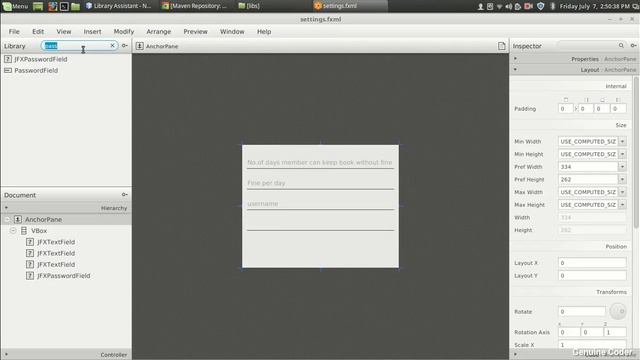Expand the Controller section
640x360 pixels.
[65, 354]
